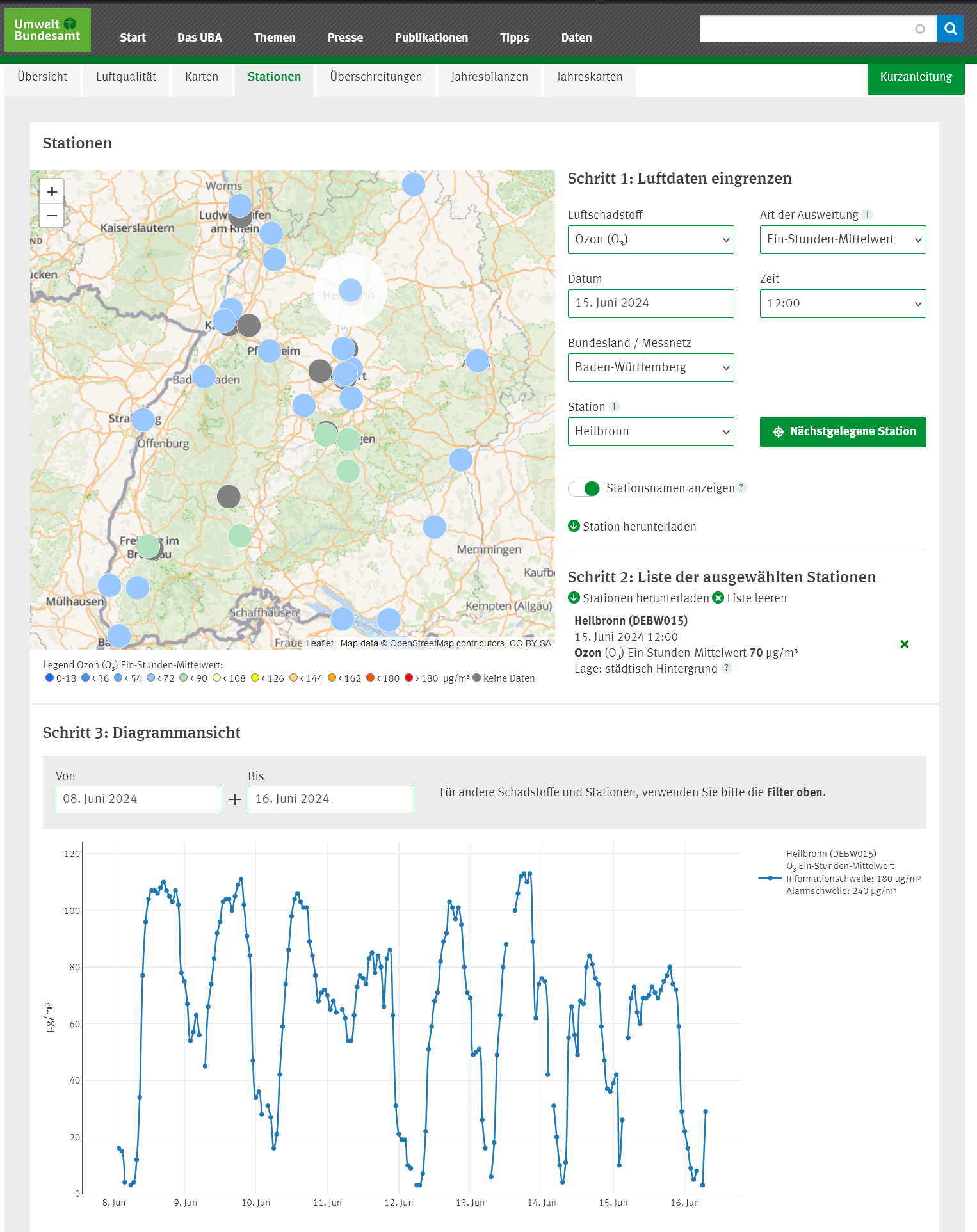This screenshot has height=1232, width=977.
Task: Click Stationen herunterladen link
Action: [645, 598]
